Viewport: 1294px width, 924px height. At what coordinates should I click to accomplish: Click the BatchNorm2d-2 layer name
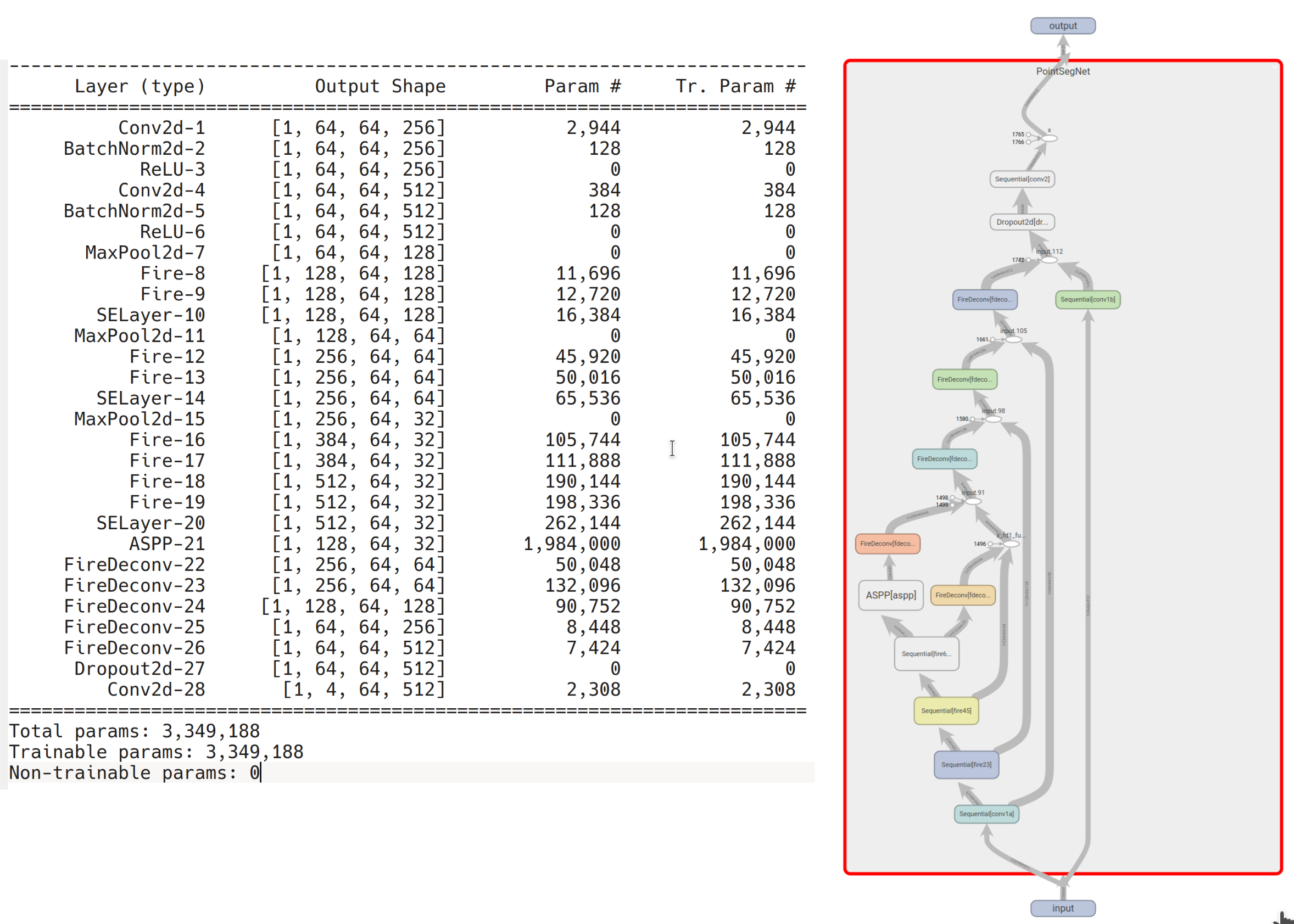click(x=135, y=148)
